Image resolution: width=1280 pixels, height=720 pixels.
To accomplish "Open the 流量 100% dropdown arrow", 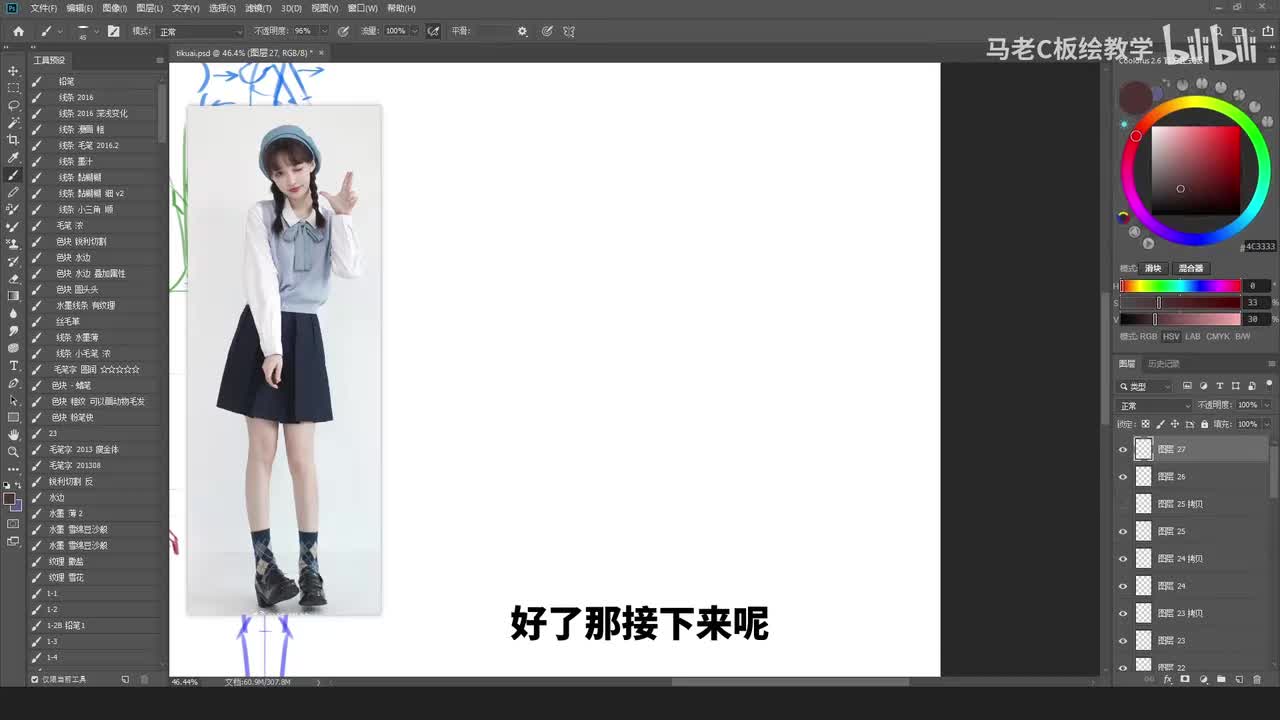I will coord(415,31).
